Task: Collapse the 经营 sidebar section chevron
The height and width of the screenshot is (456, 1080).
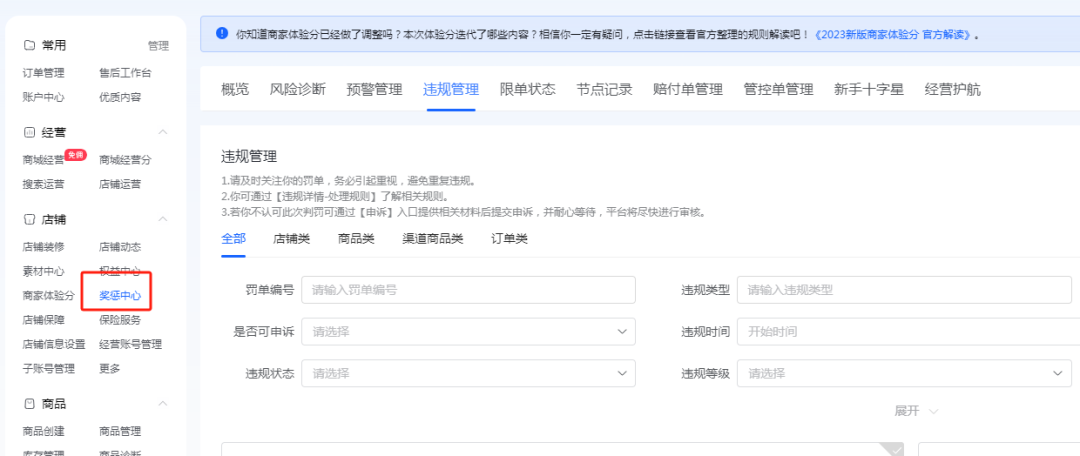Action: (x=163, y=132)
